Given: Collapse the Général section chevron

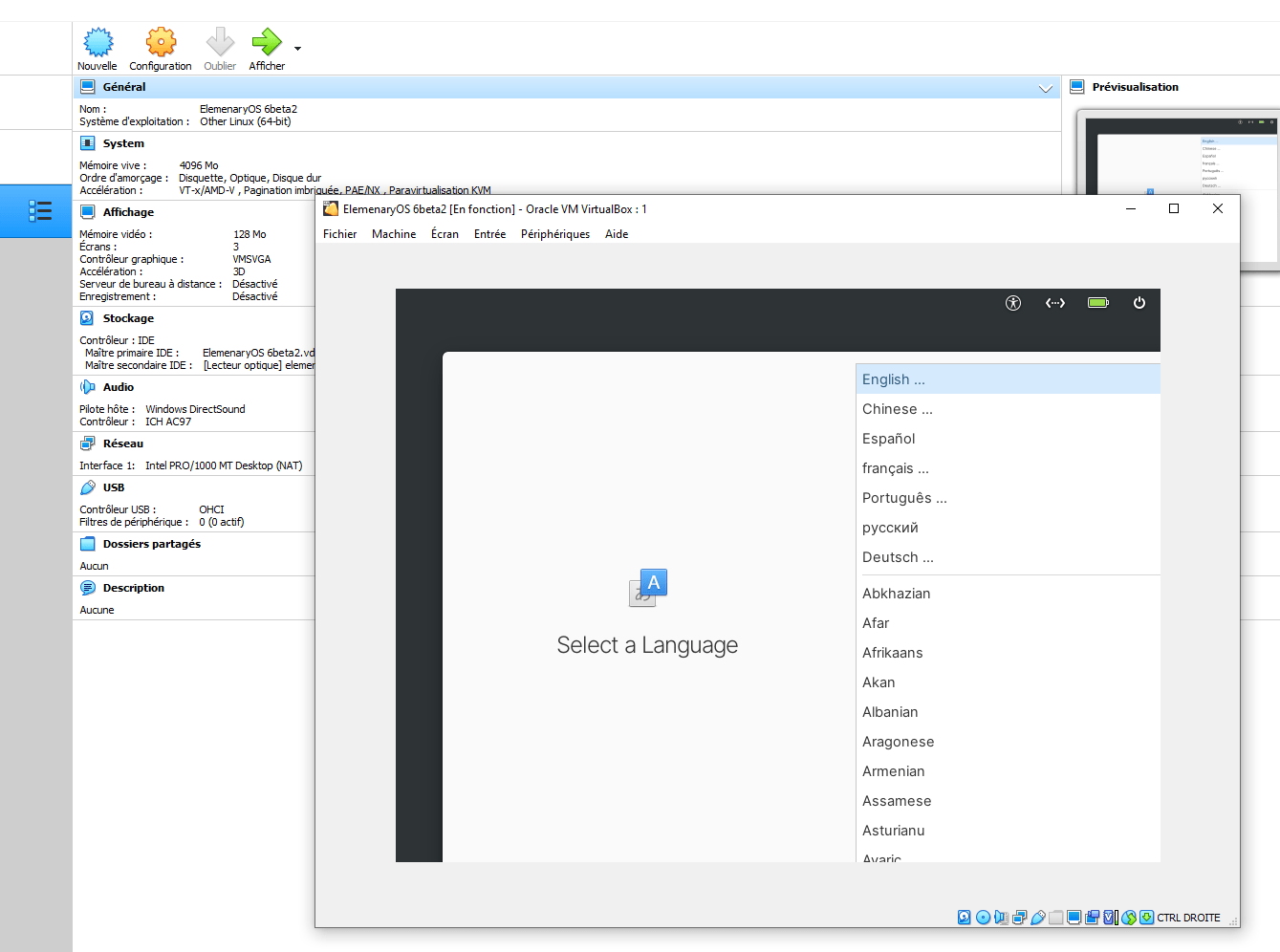Looking at the screenshot, I should (1046, 88).
